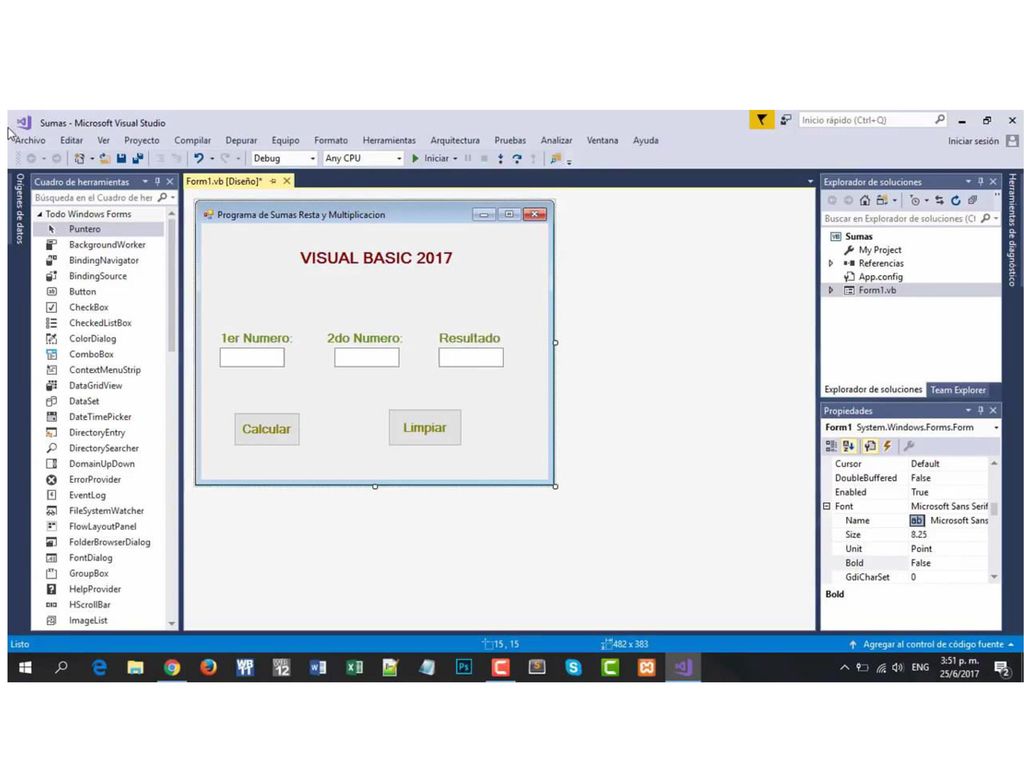The height and width of the screenshot is (768, 1024).
Task: Open the Orígenes de datos side tab
Action: [x=19, y=208]
